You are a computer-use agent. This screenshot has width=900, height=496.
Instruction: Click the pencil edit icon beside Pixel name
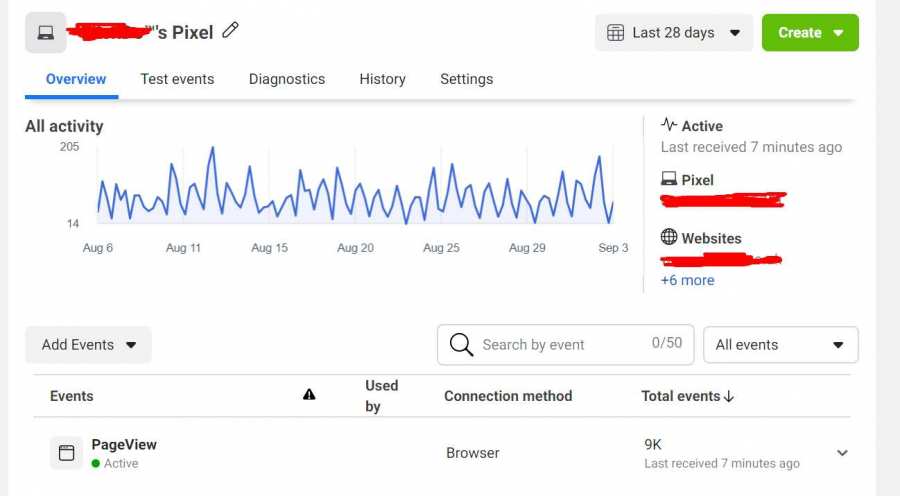point(231,31)
